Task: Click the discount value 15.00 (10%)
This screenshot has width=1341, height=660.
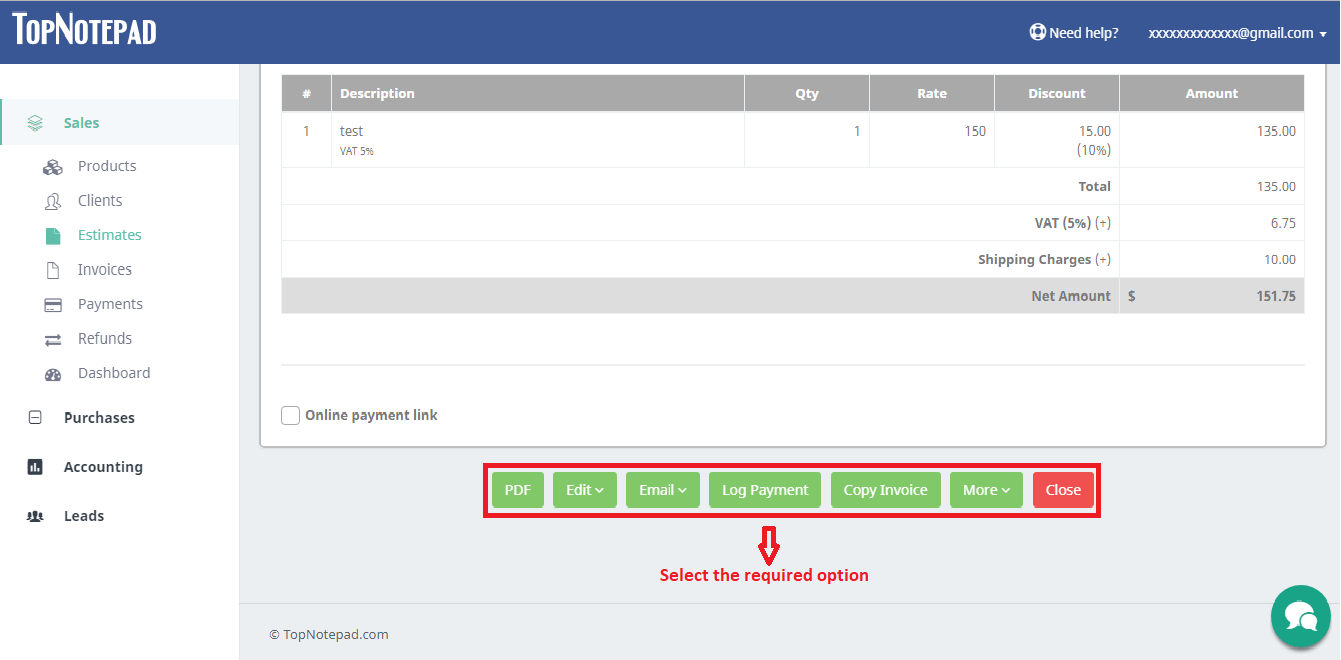Action: (x=1094, y=140)
